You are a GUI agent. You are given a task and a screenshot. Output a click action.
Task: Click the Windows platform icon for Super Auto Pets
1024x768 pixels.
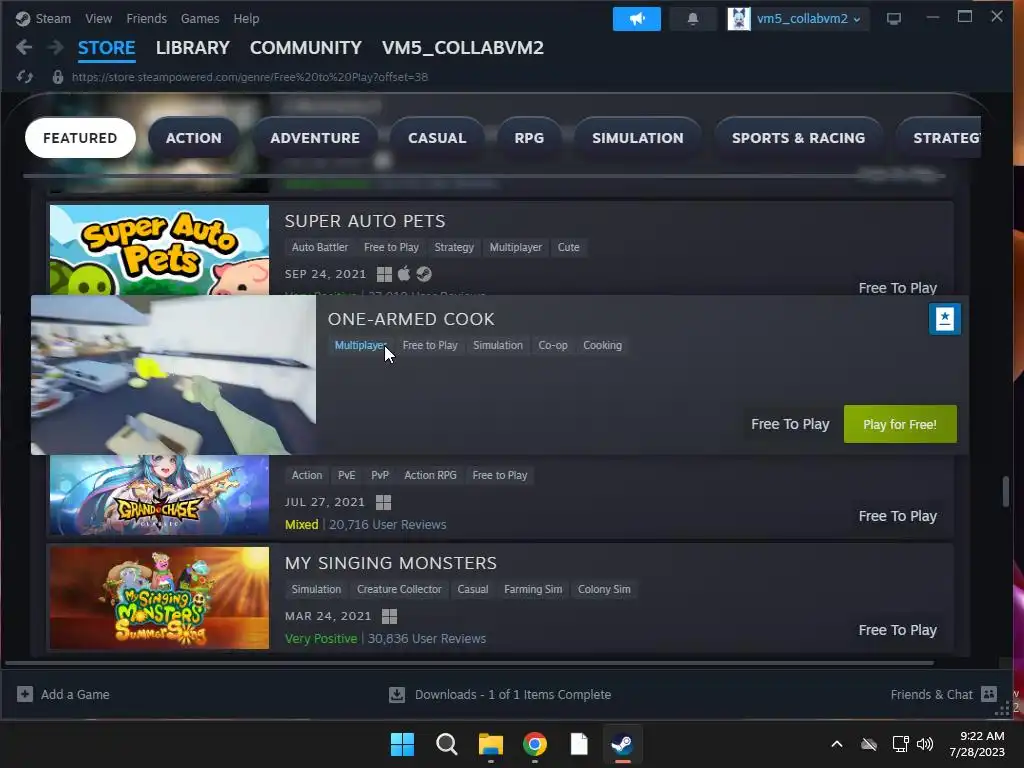point(385,274)
